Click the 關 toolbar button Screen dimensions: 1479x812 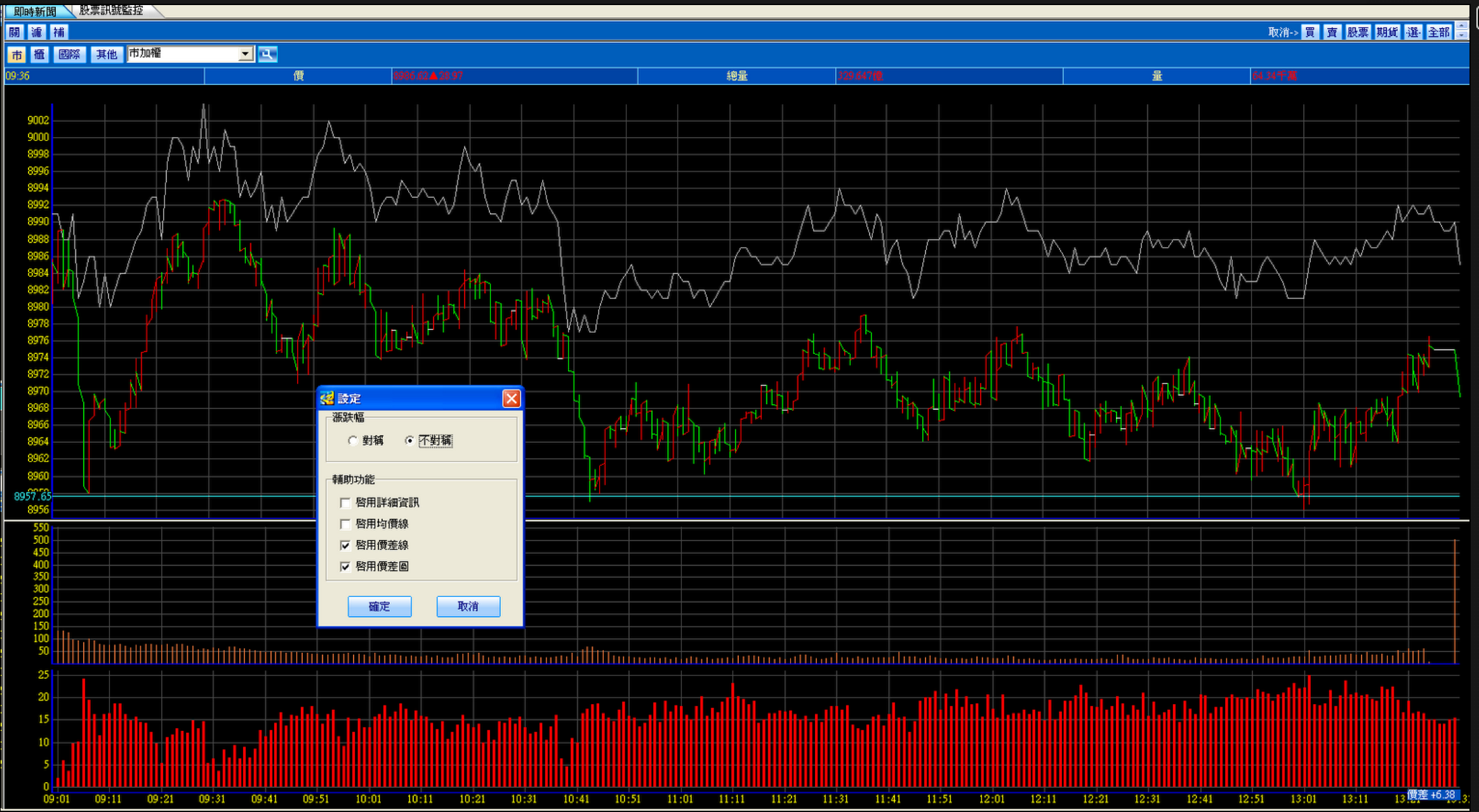coord(15,32)
